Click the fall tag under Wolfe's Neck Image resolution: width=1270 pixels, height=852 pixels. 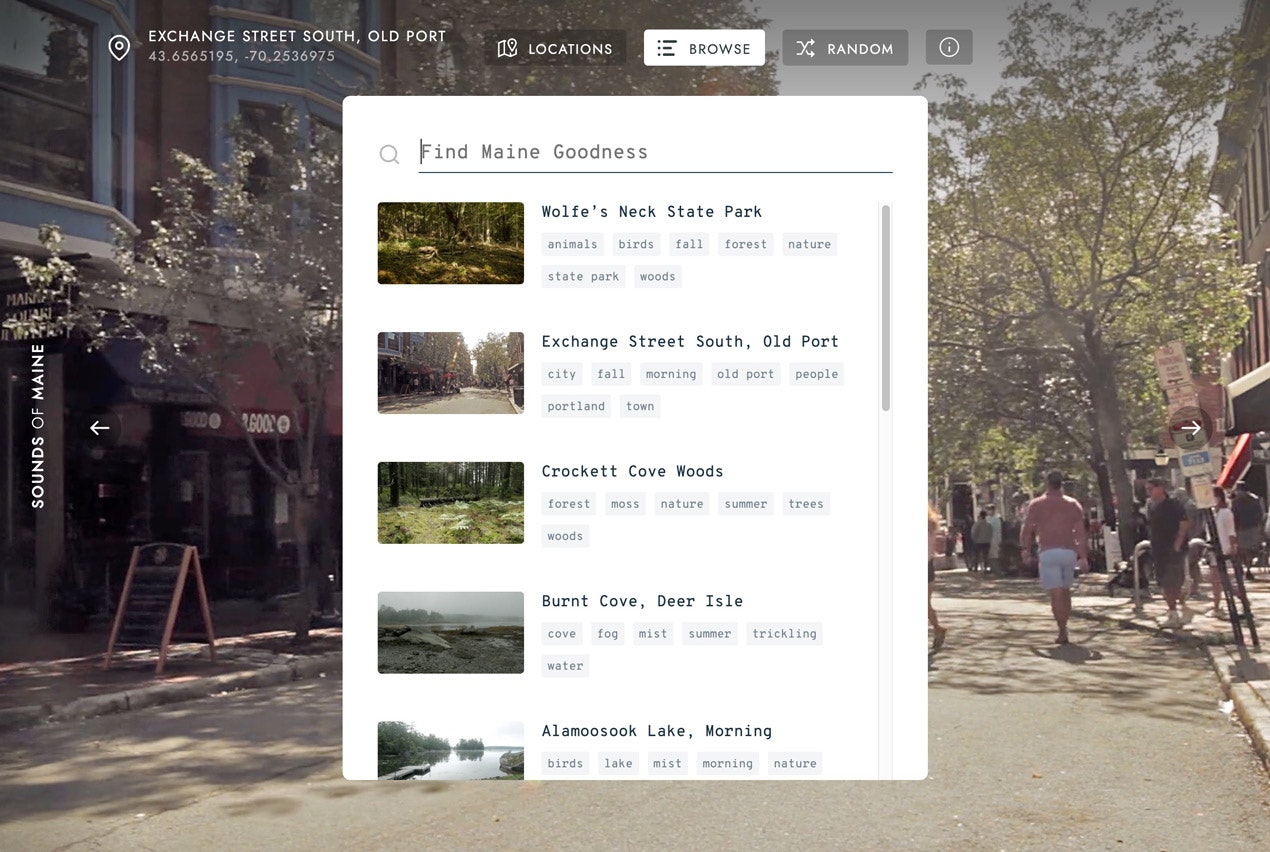(x=689, y=244)
